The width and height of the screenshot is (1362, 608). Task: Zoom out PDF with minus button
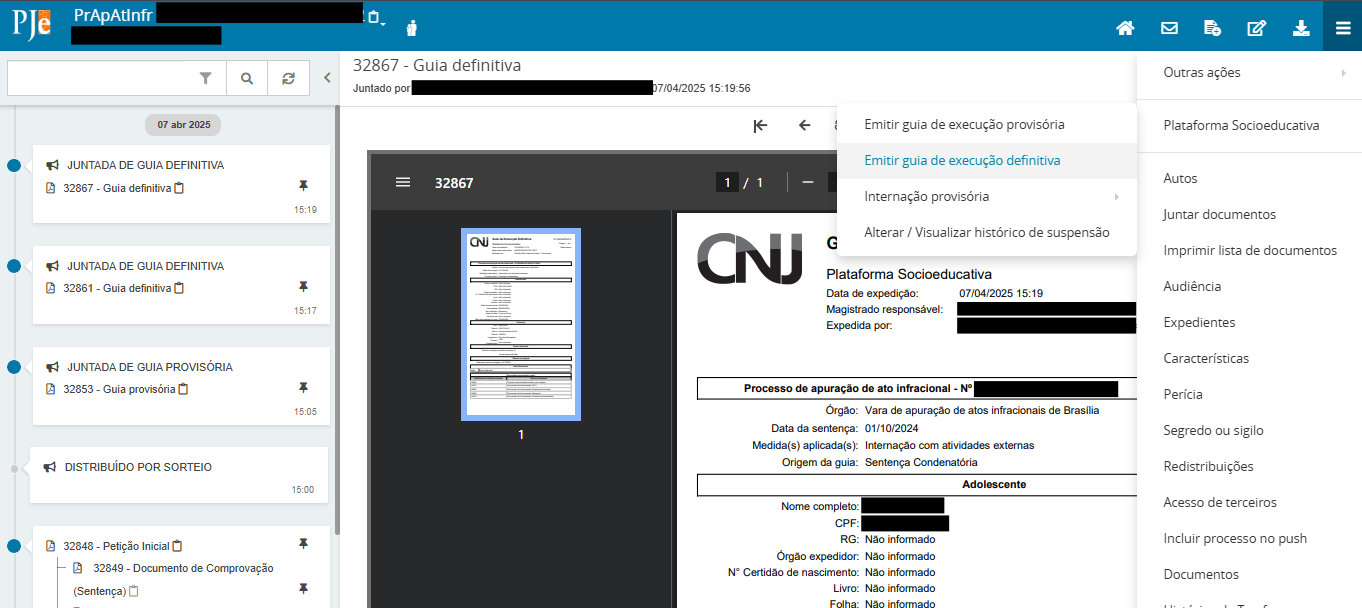point(808,182)
